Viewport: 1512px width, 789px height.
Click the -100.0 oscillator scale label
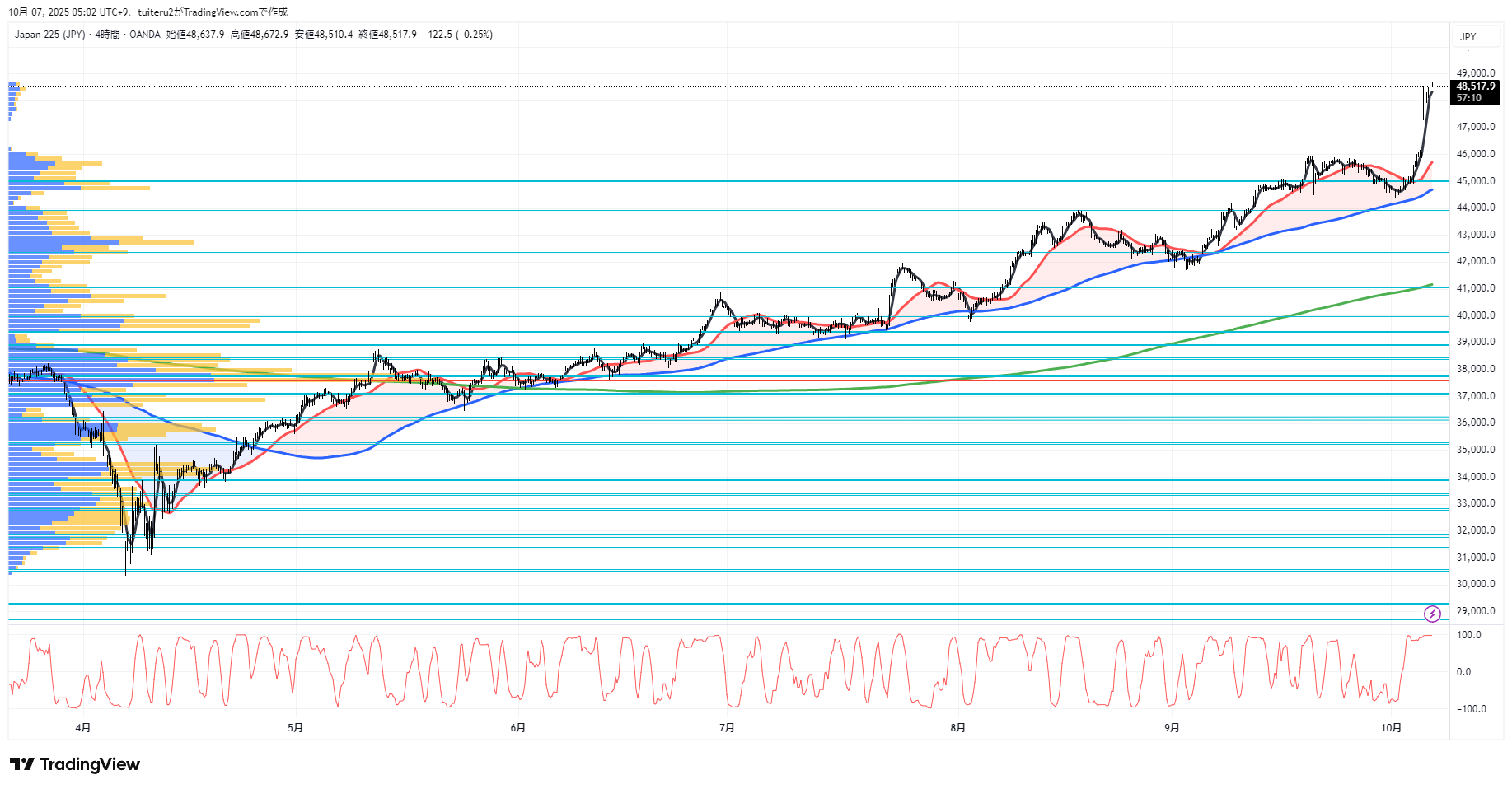[x=1471, y=709]
